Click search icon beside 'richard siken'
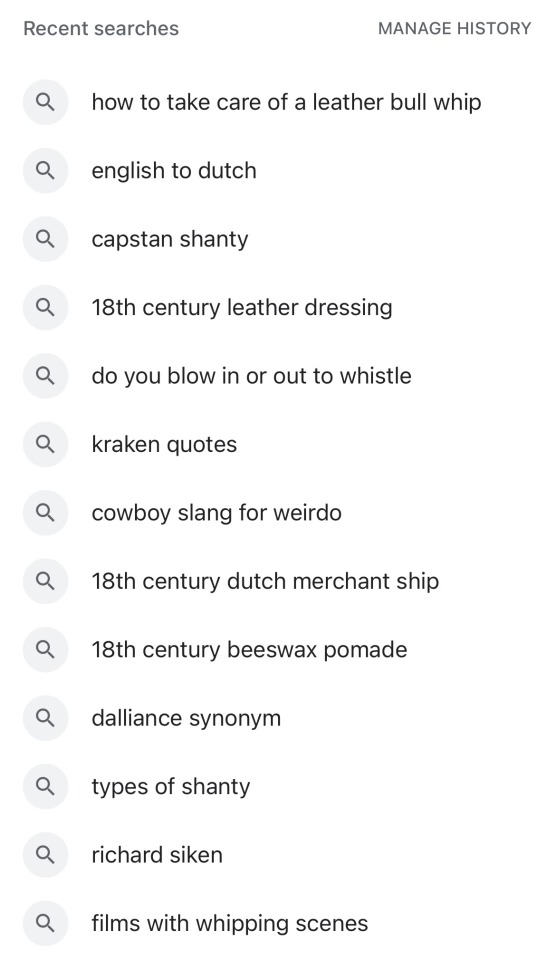This screenshot has width=556, height=960. coord(45,855)
